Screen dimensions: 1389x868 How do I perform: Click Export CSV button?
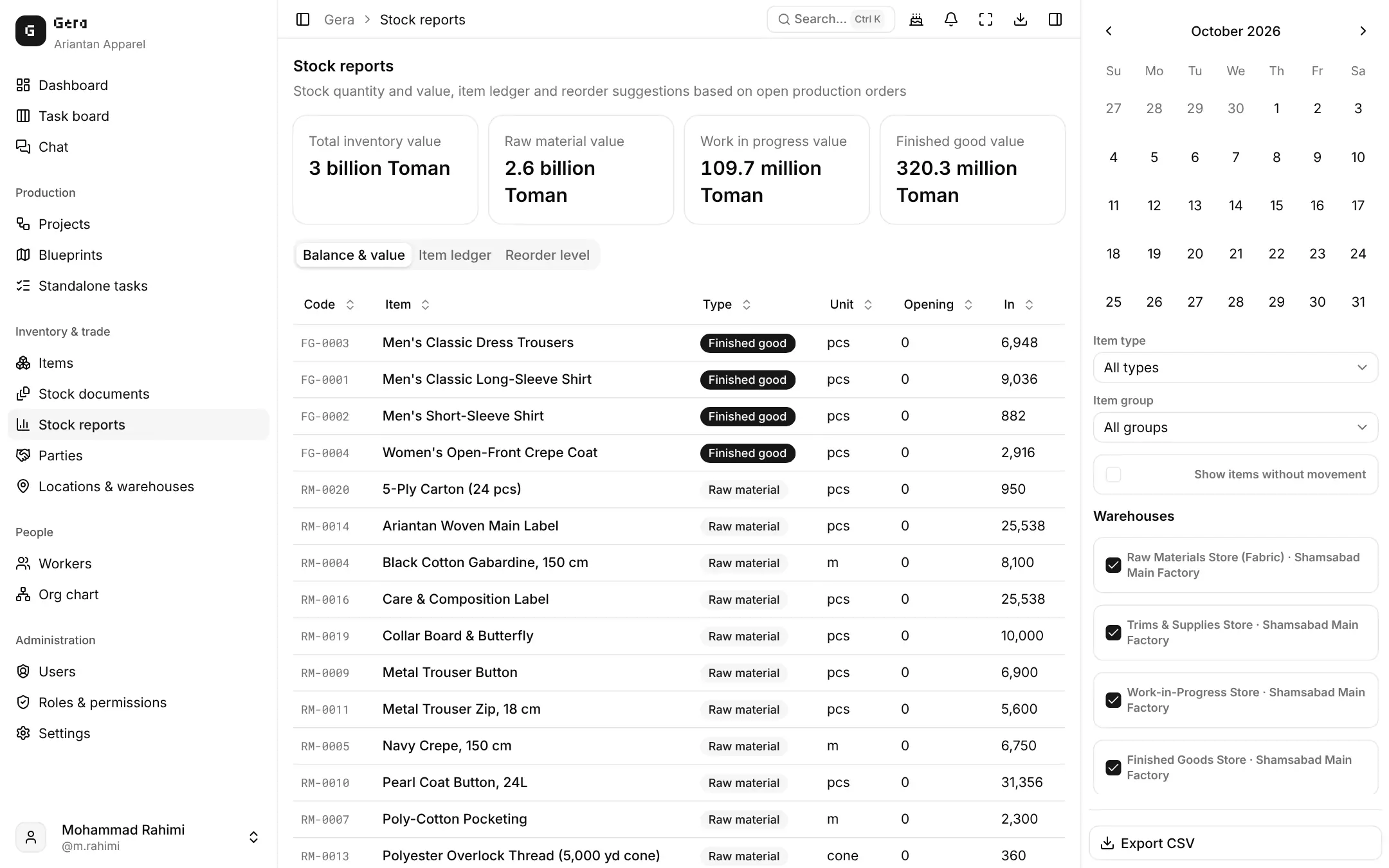coord(1235,843)
